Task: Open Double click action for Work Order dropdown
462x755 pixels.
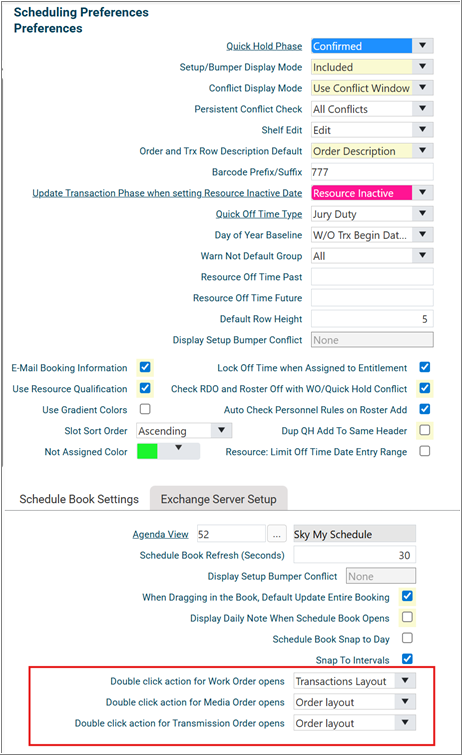Action: click(405, 681)
